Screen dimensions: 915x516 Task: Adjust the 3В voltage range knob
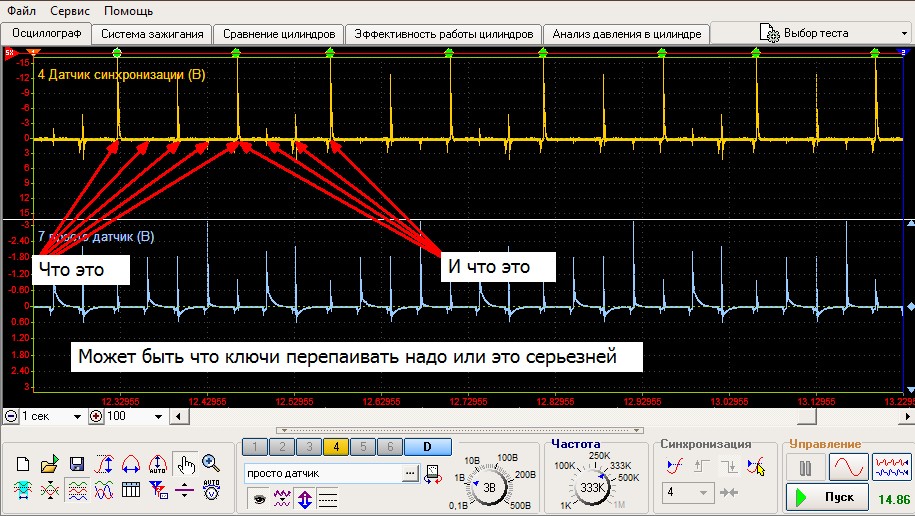click(x=489, y=487)
